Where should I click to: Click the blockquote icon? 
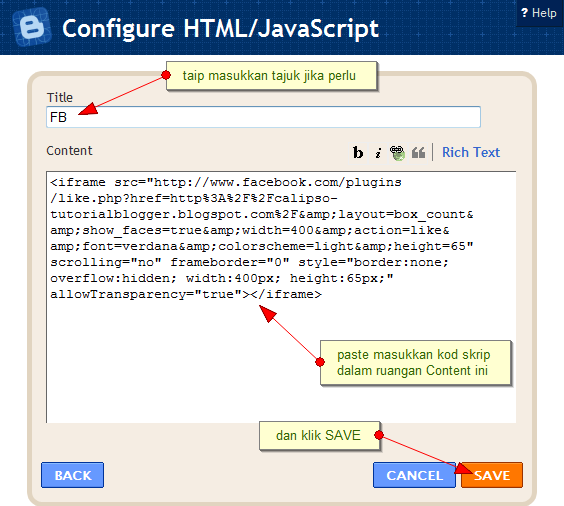pyautogui.click(x=418, y=152)
